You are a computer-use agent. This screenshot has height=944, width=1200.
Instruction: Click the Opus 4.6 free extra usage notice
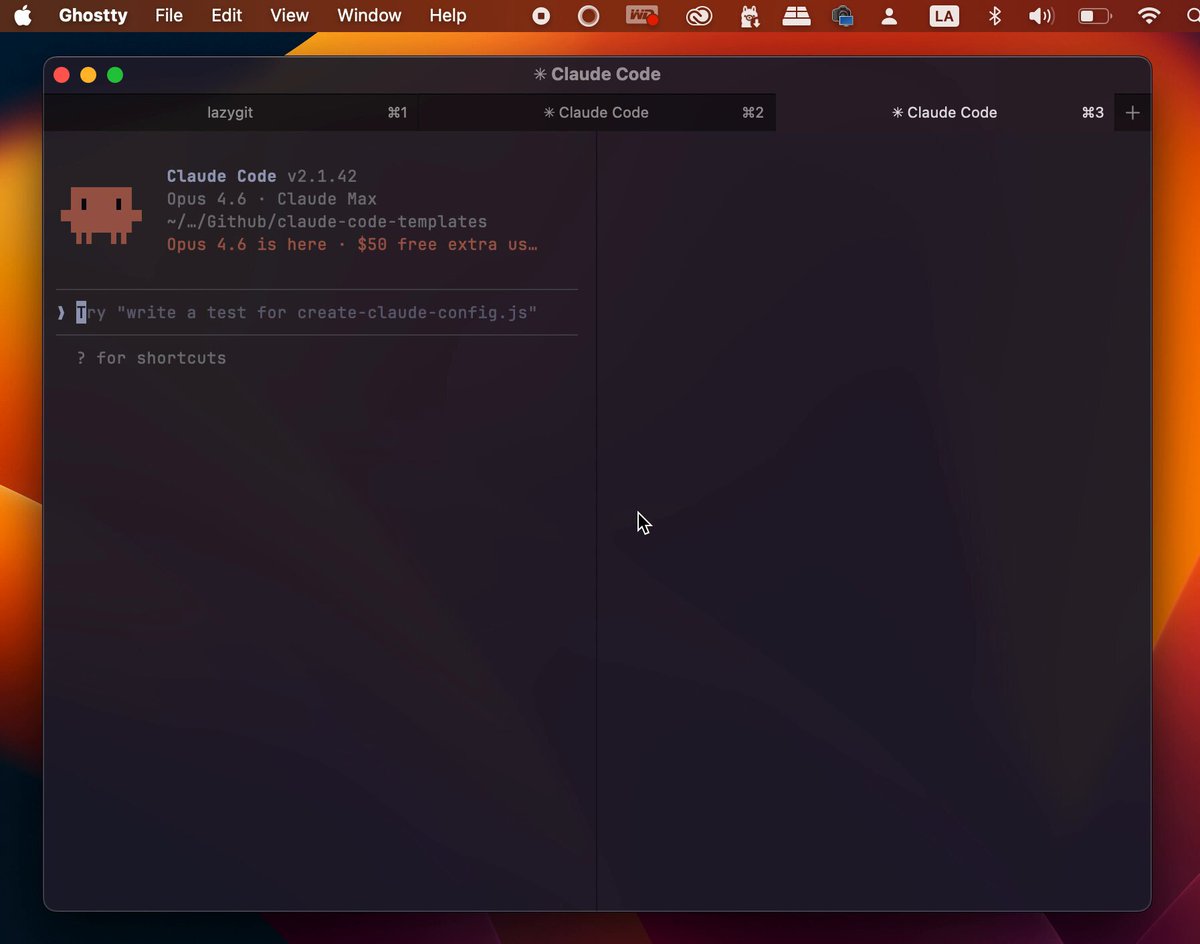pos(352,244)
